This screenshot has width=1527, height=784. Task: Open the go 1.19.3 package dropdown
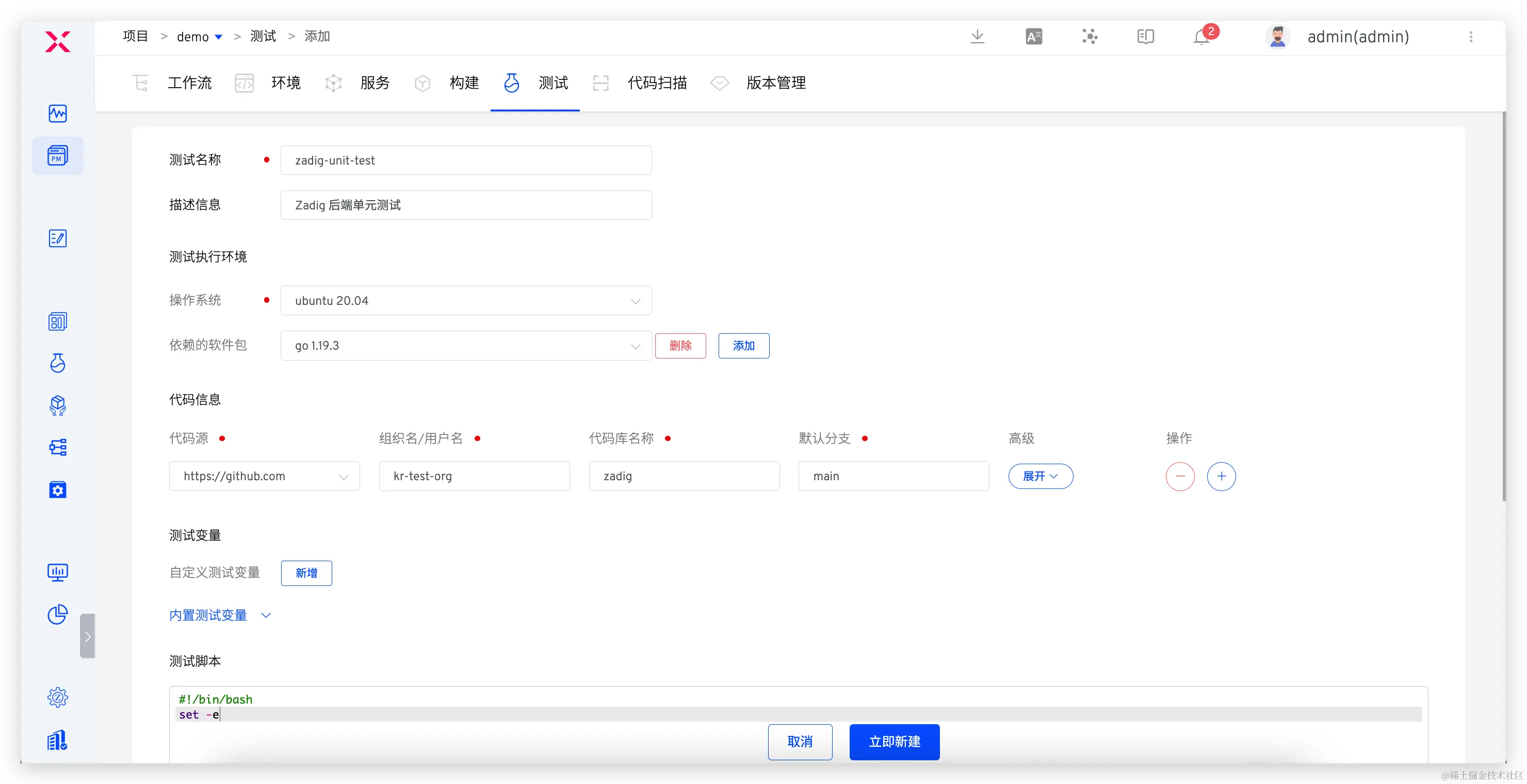466,346
